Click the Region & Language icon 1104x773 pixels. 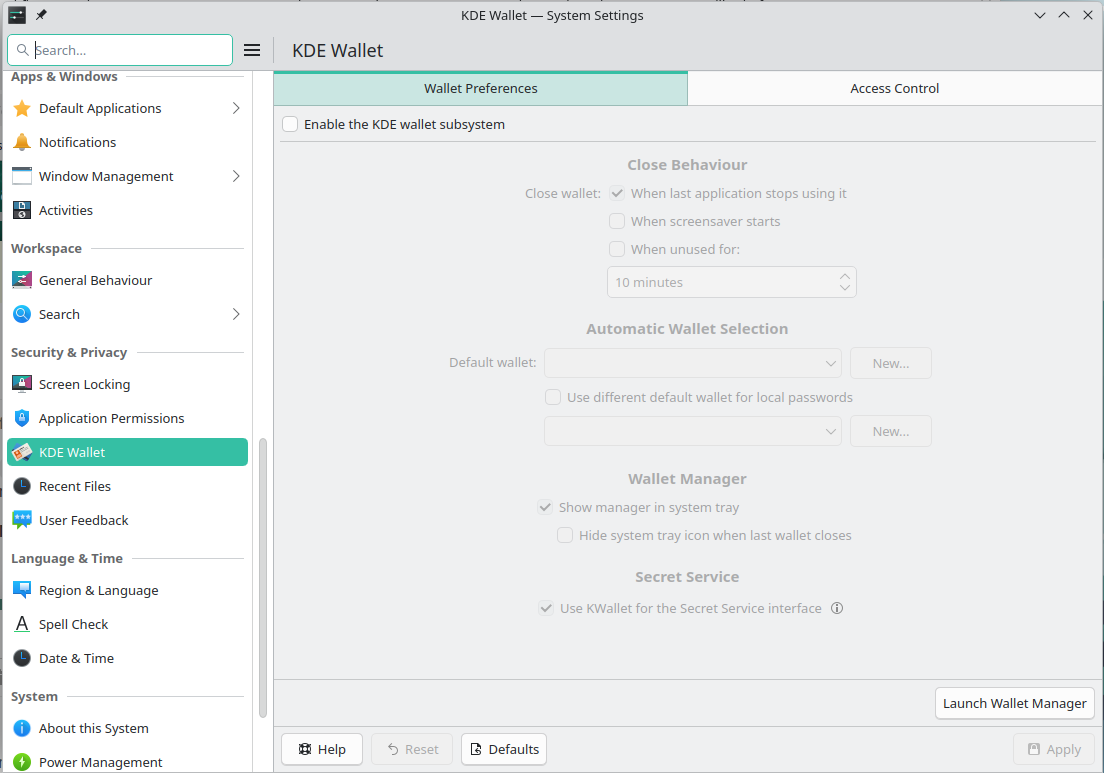pyautogui.click(x=22, y=590)
